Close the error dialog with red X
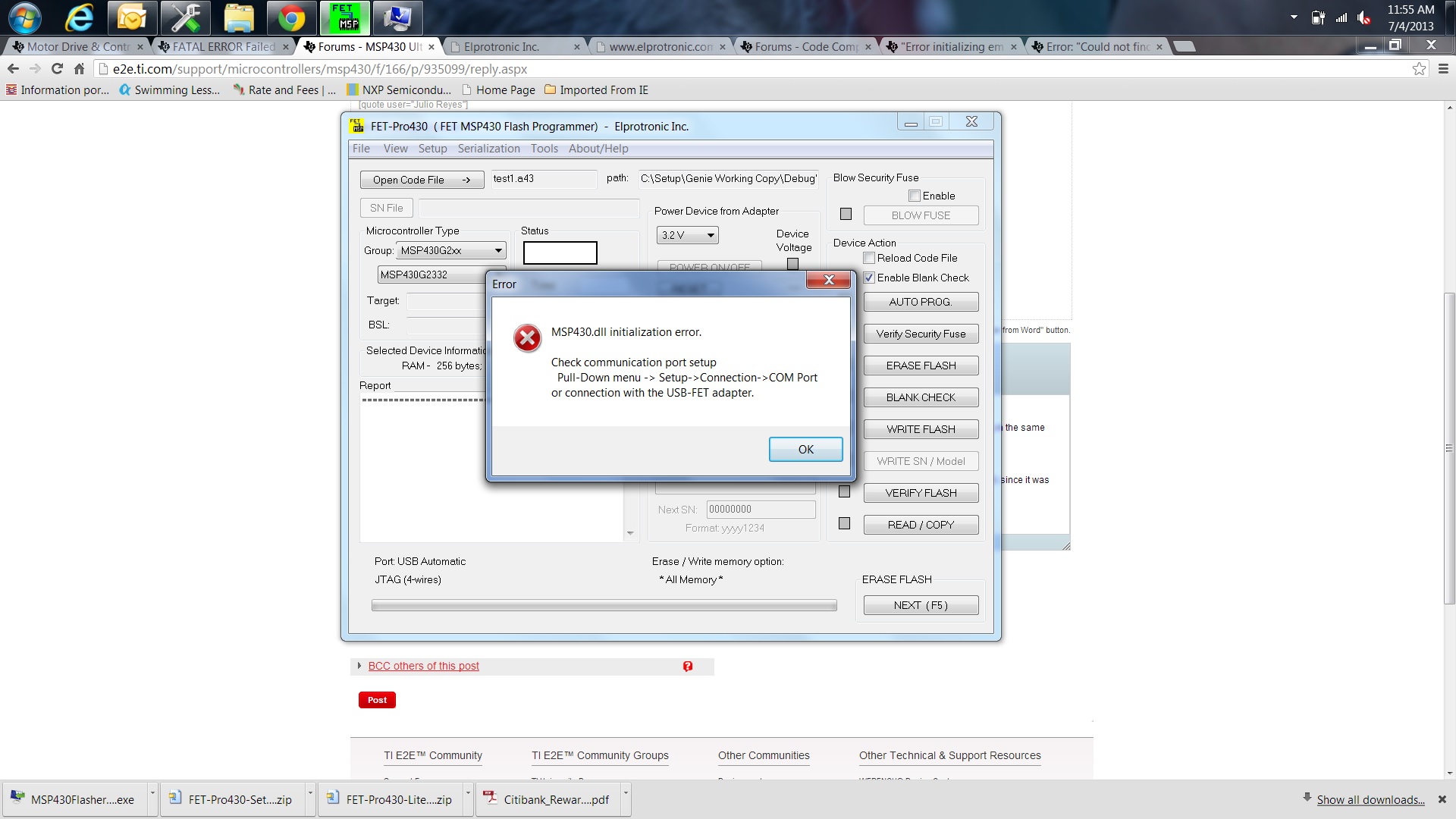This screenshot has height=819, width=1456. [828, 280]
